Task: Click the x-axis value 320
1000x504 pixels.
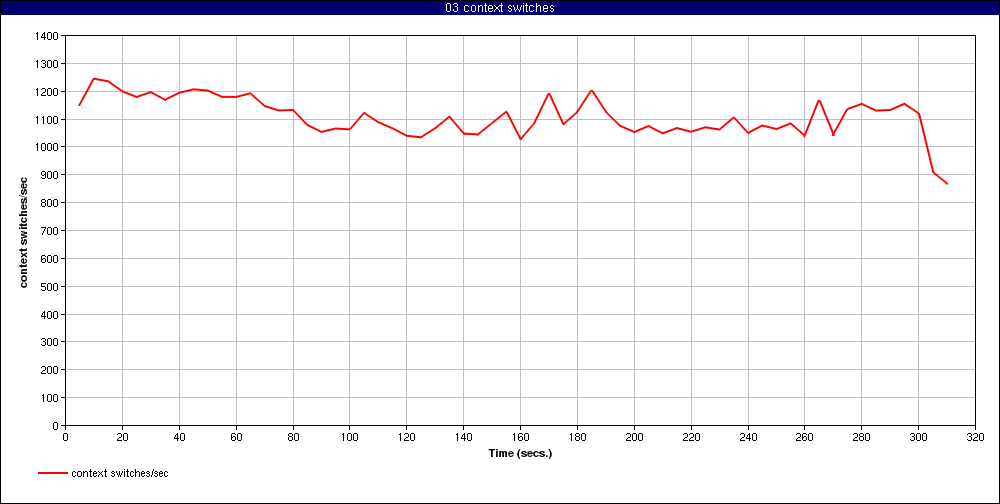Action: (x=975, y=437)
